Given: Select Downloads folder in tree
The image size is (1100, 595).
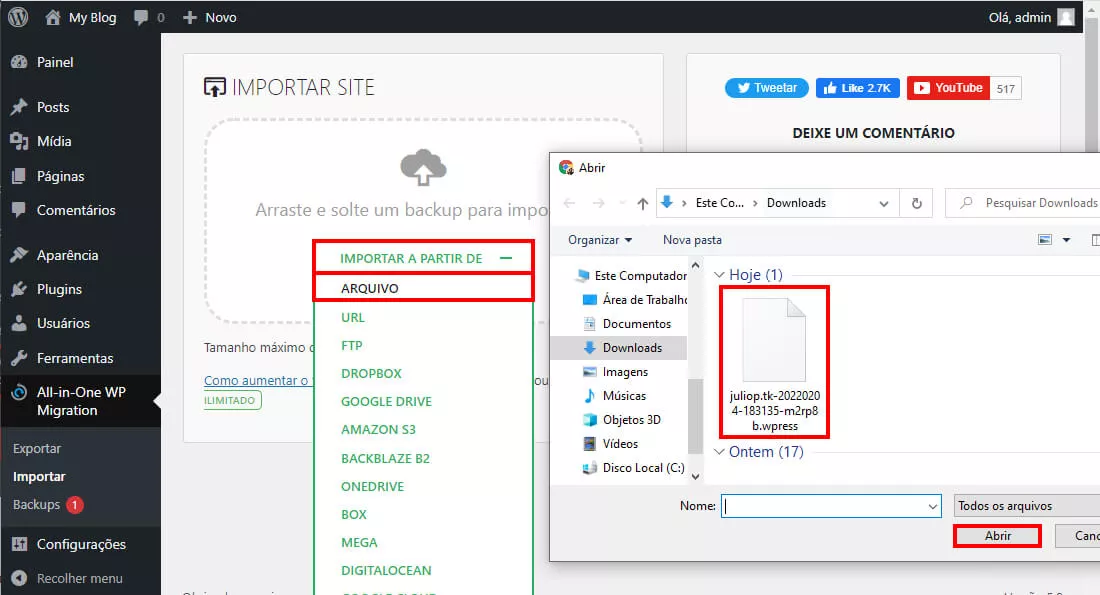Looking at the screenshot, I should (x=619, y=347).
